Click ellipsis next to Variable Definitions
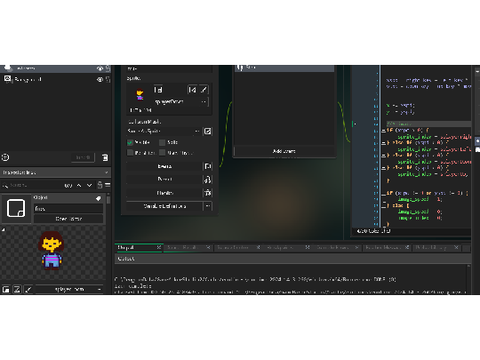 click(208, 206)
